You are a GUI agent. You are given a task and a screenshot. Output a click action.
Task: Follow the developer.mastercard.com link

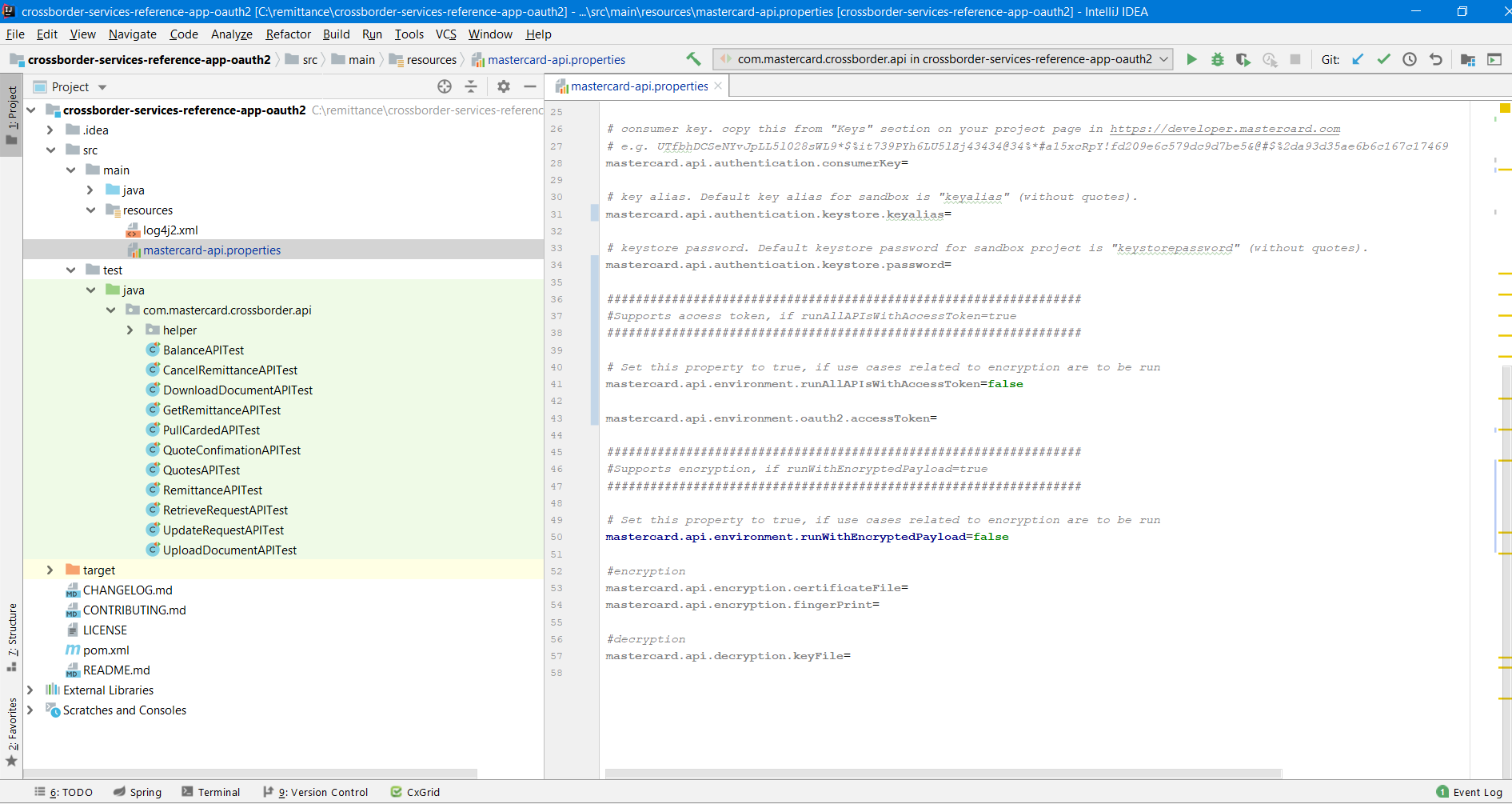[1225, 129]
